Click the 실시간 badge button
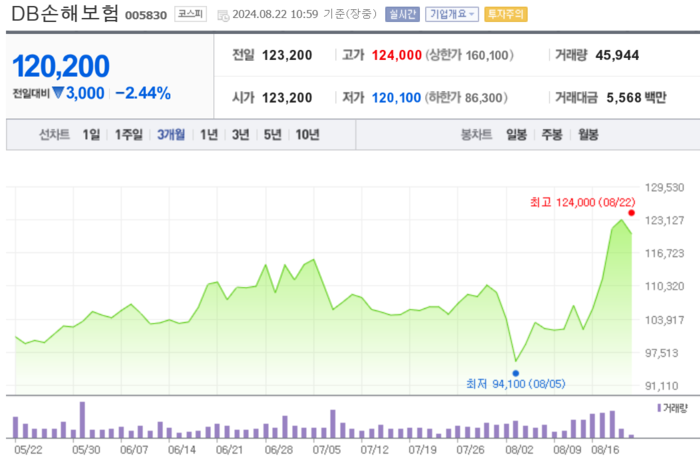Image resolution: width=700 pixels, height=458 pixels. coord(402,14)
